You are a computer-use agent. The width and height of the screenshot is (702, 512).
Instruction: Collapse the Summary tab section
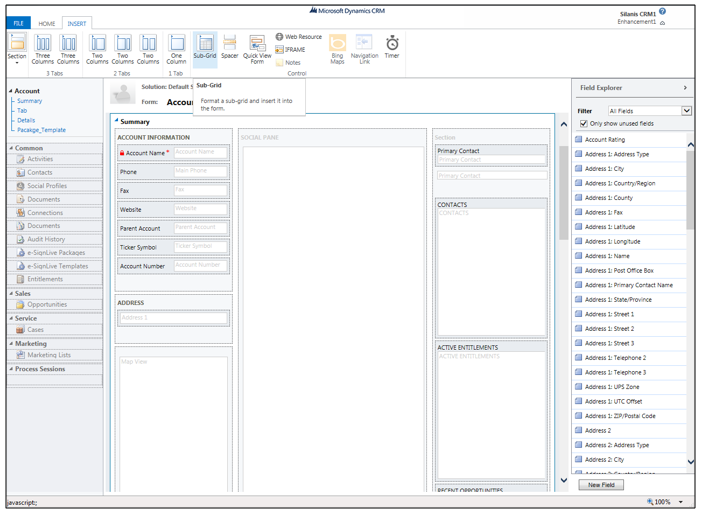116,120
